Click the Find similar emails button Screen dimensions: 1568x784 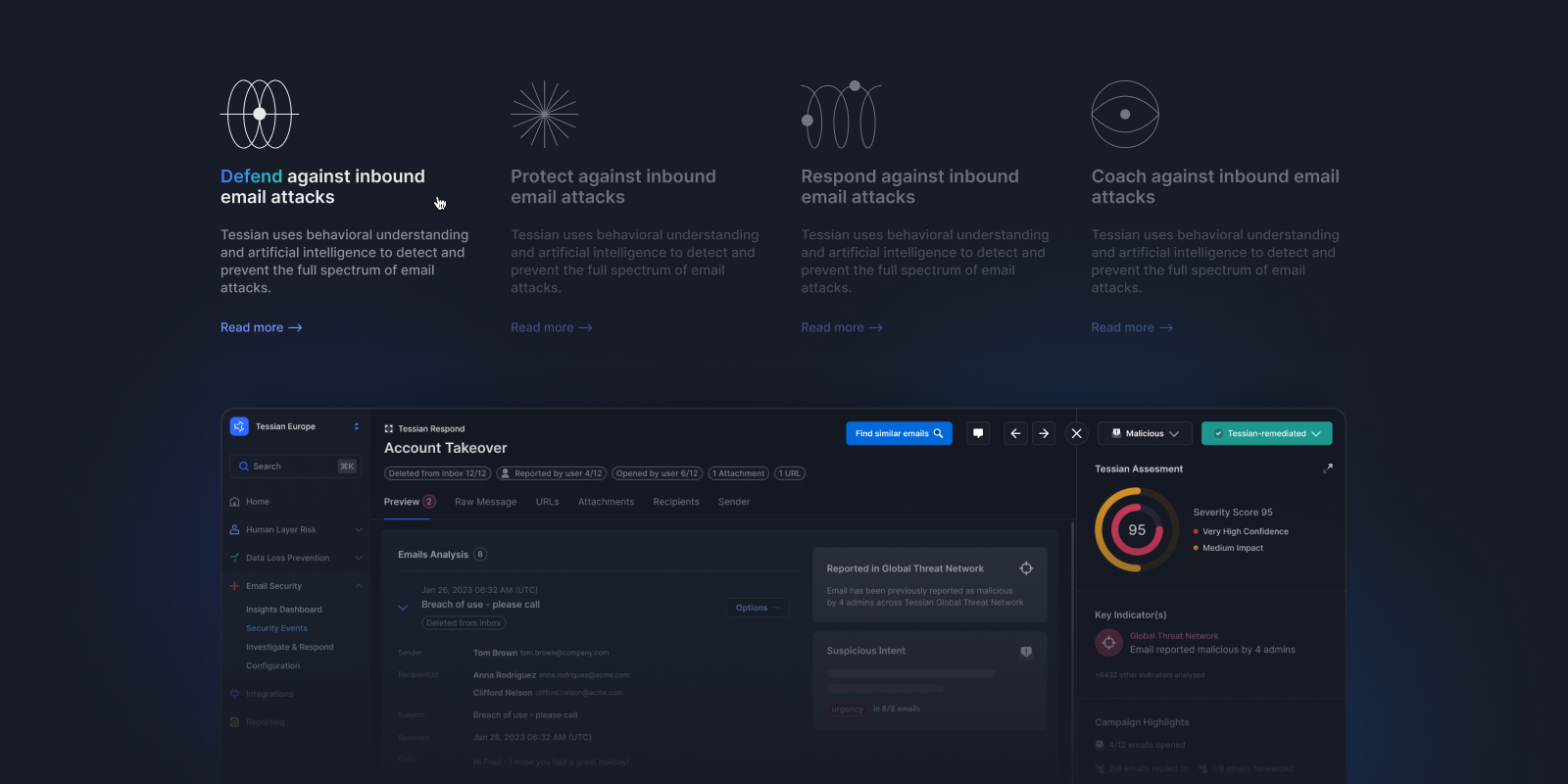coord(899,433)
